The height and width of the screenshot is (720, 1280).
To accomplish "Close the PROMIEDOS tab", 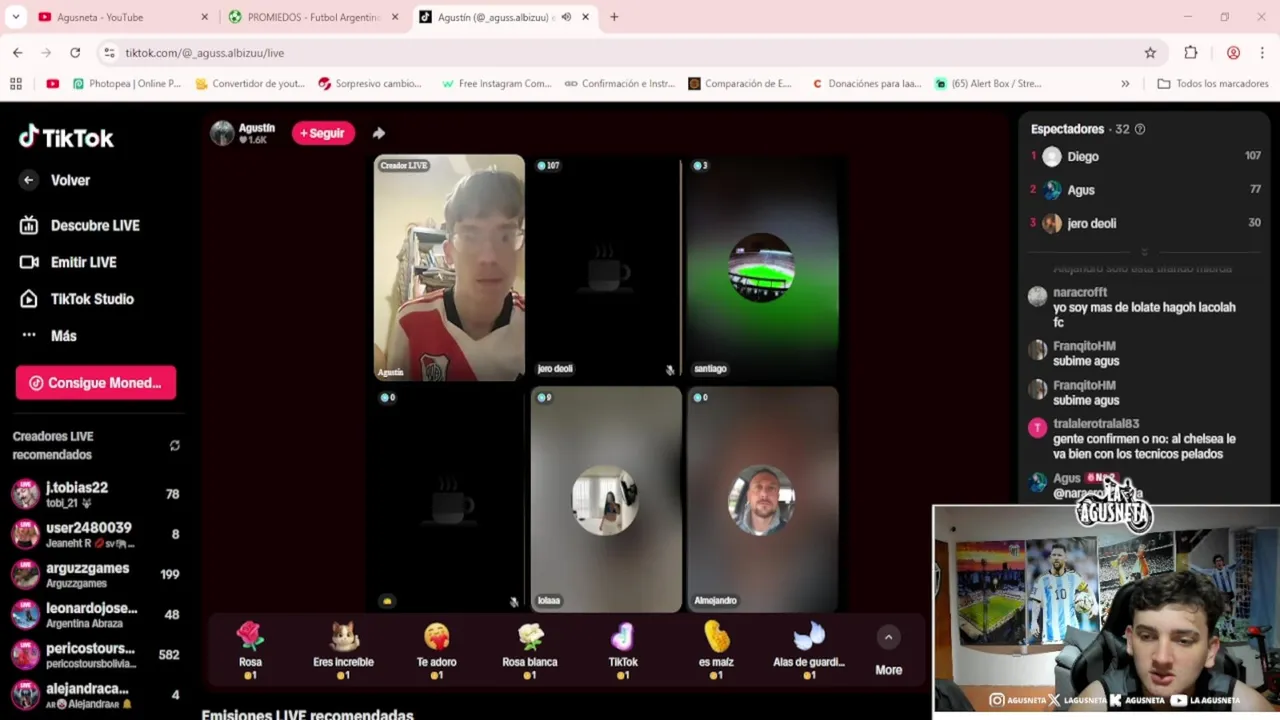I will pyautogui.click(x=395, y=17).
